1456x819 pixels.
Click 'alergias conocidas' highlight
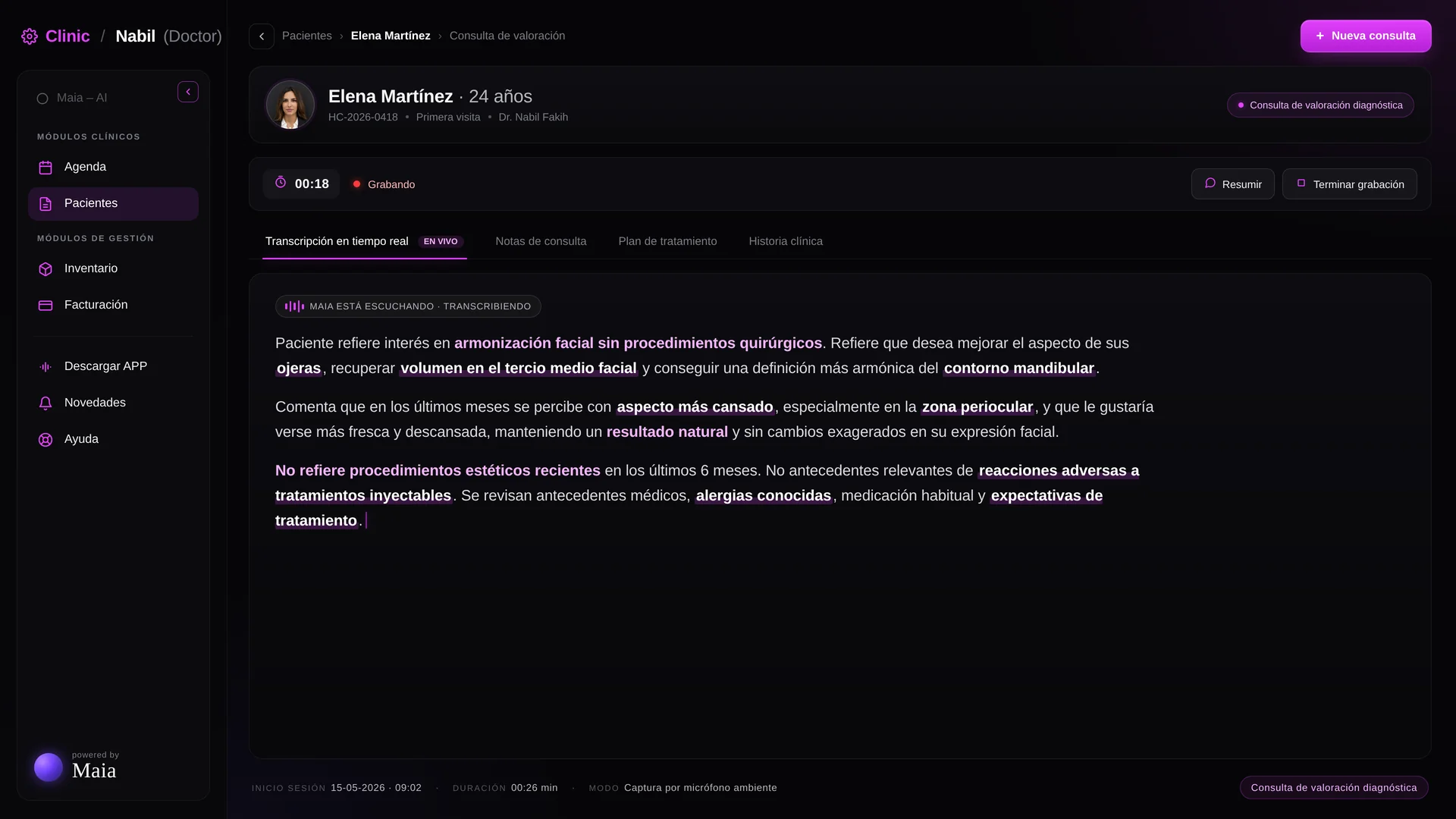click(x=764, y=496)
